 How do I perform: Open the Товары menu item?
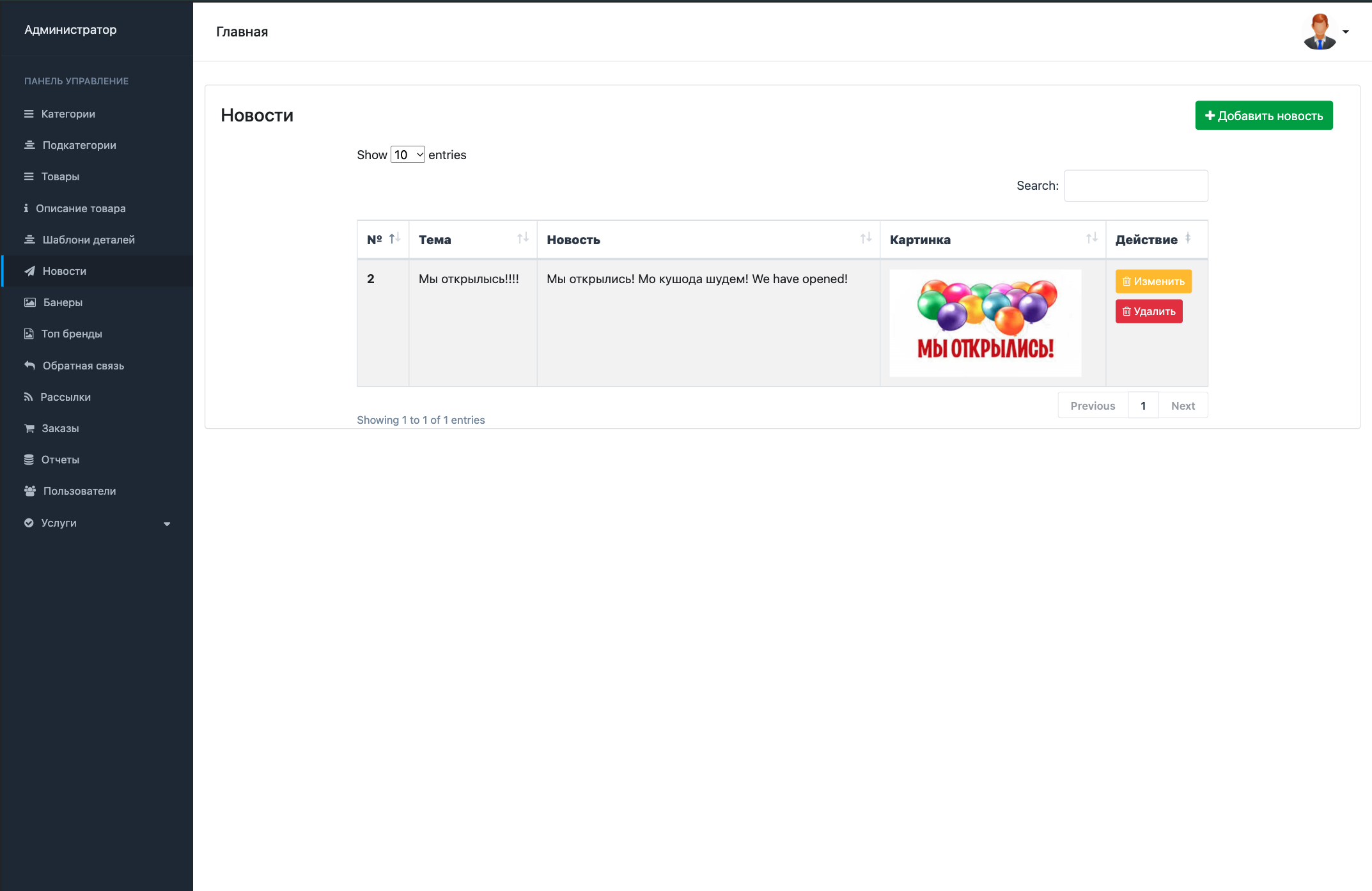97,176
